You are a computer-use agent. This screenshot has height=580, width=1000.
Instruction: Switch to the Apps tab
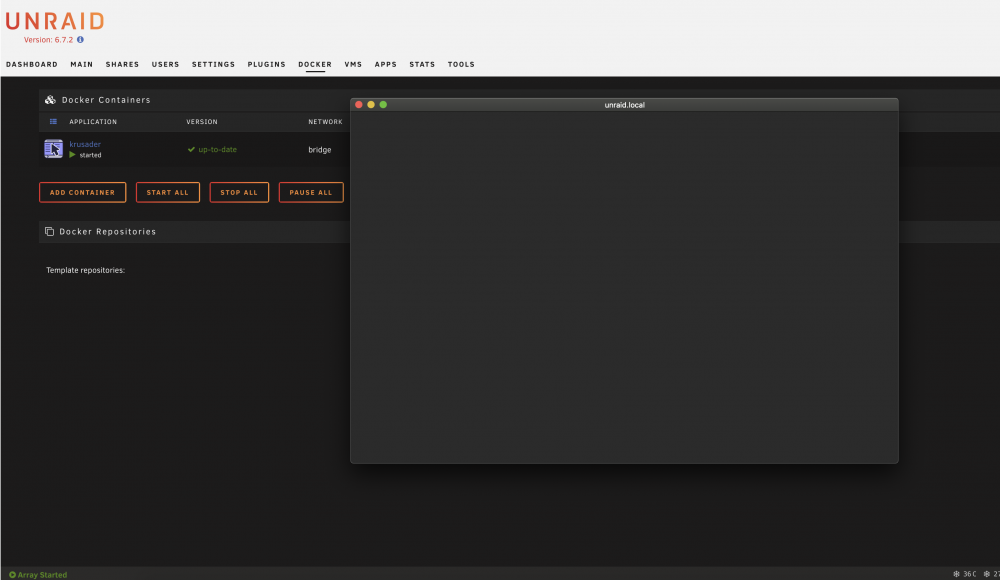386,64
